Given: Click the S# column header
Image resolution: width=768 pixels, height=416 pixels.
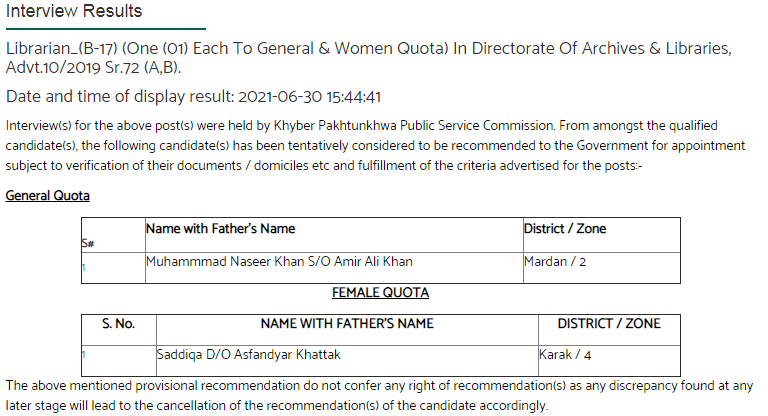Looking at the screenshot, I should (x=88, y=244).
